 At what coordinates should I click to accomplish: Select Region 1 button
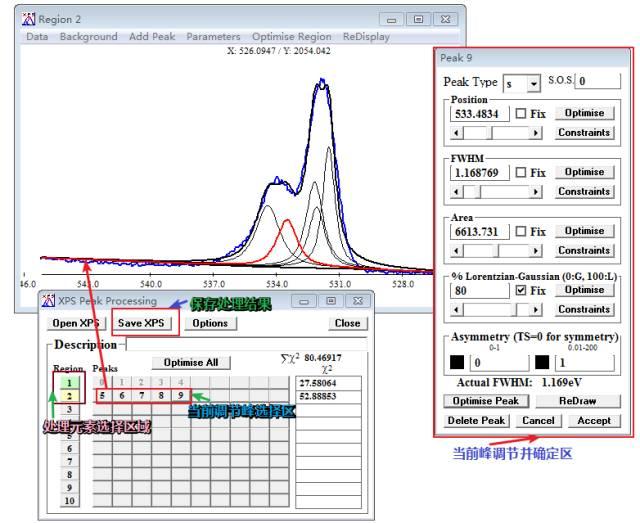[69, 383]
